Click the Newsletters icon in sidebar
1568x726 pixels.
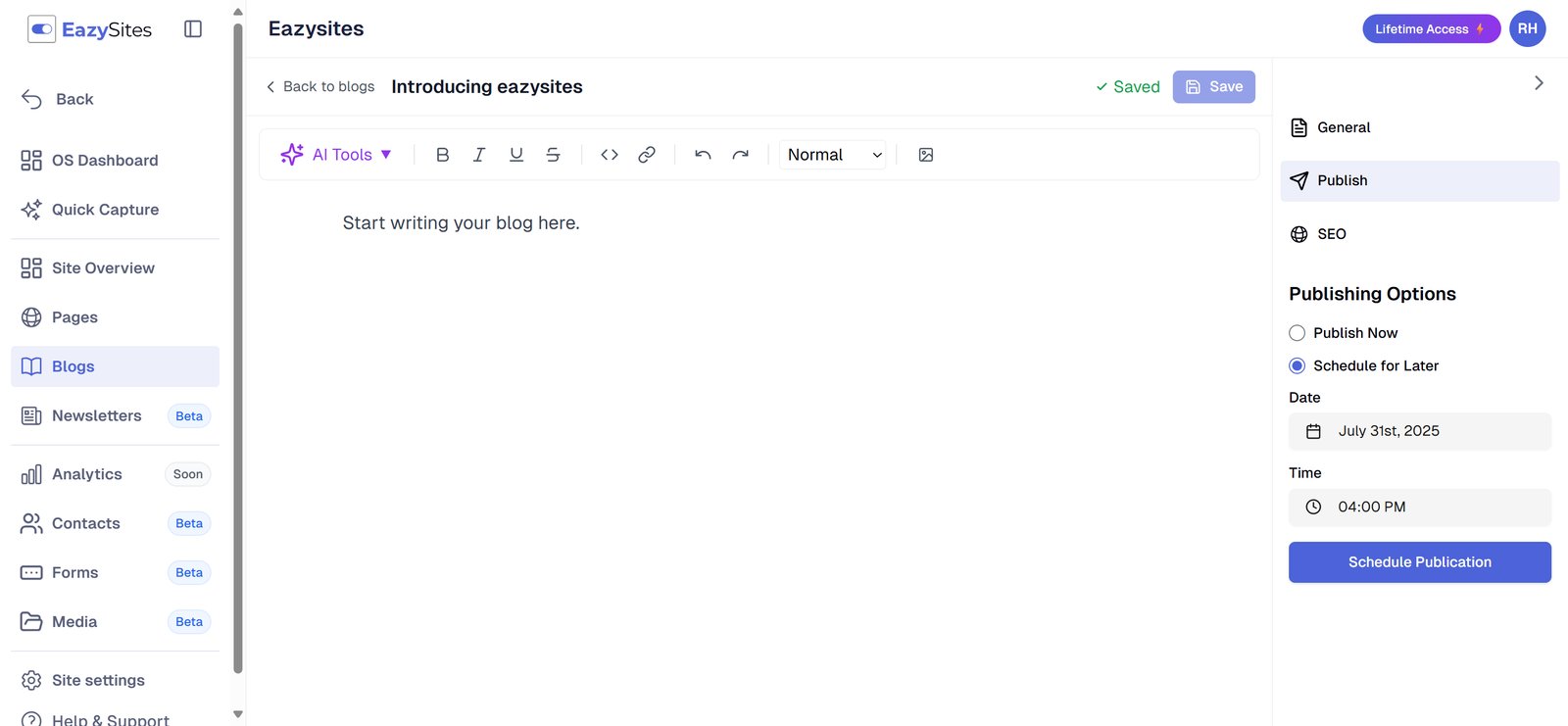tap(31, 415)
